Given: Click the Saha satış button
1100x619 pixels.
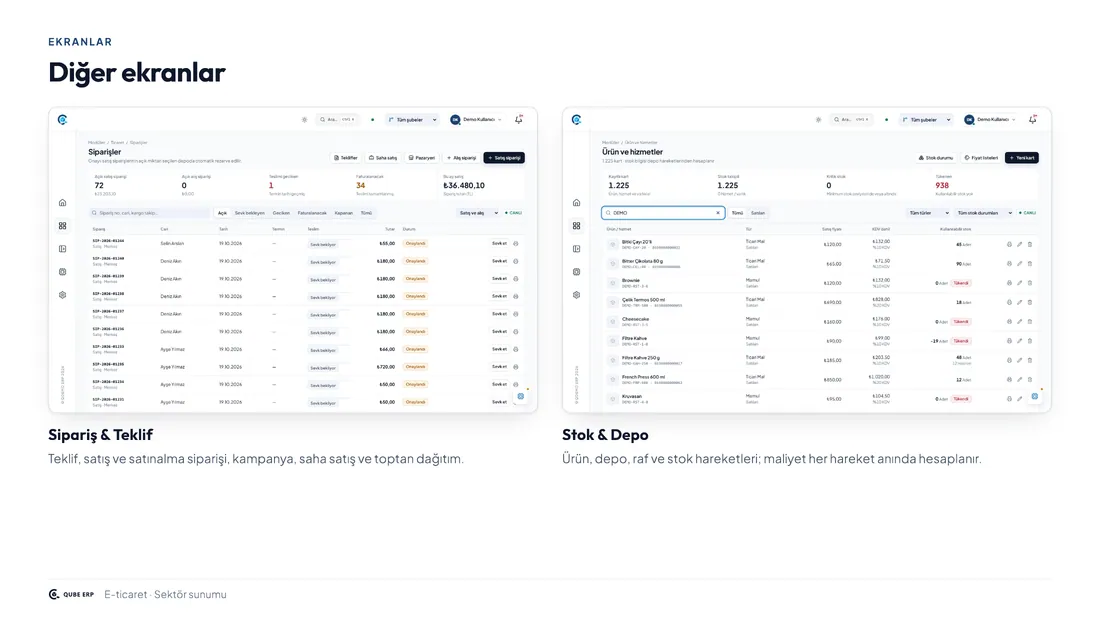Looking at the screenshot, I should [383, 158].
